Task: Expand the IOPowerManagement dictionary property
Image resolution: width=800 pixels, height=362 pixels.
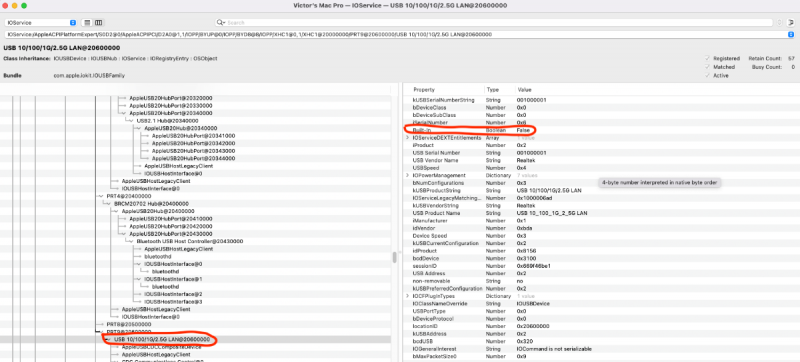Action: (407, 175)
